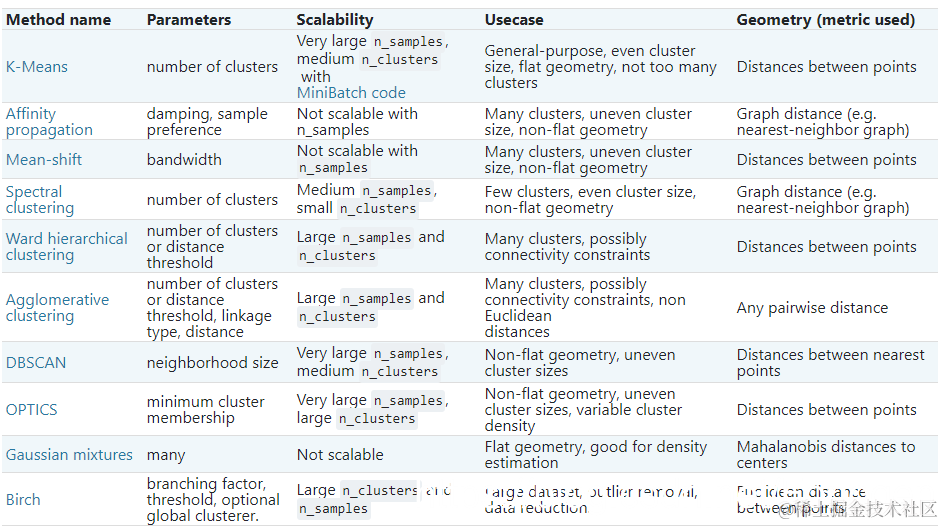
Task: Click the Geometry (metric used) header
Action: (826, 20)
